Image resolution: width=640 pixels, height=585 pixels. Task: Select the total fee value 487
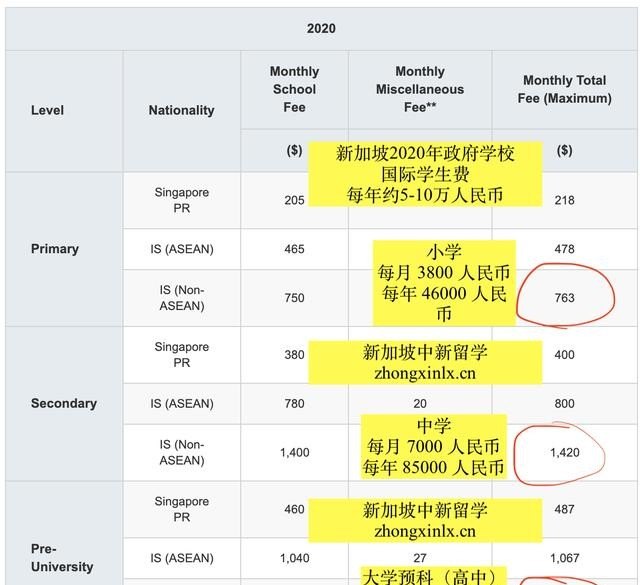pos(564,509)
